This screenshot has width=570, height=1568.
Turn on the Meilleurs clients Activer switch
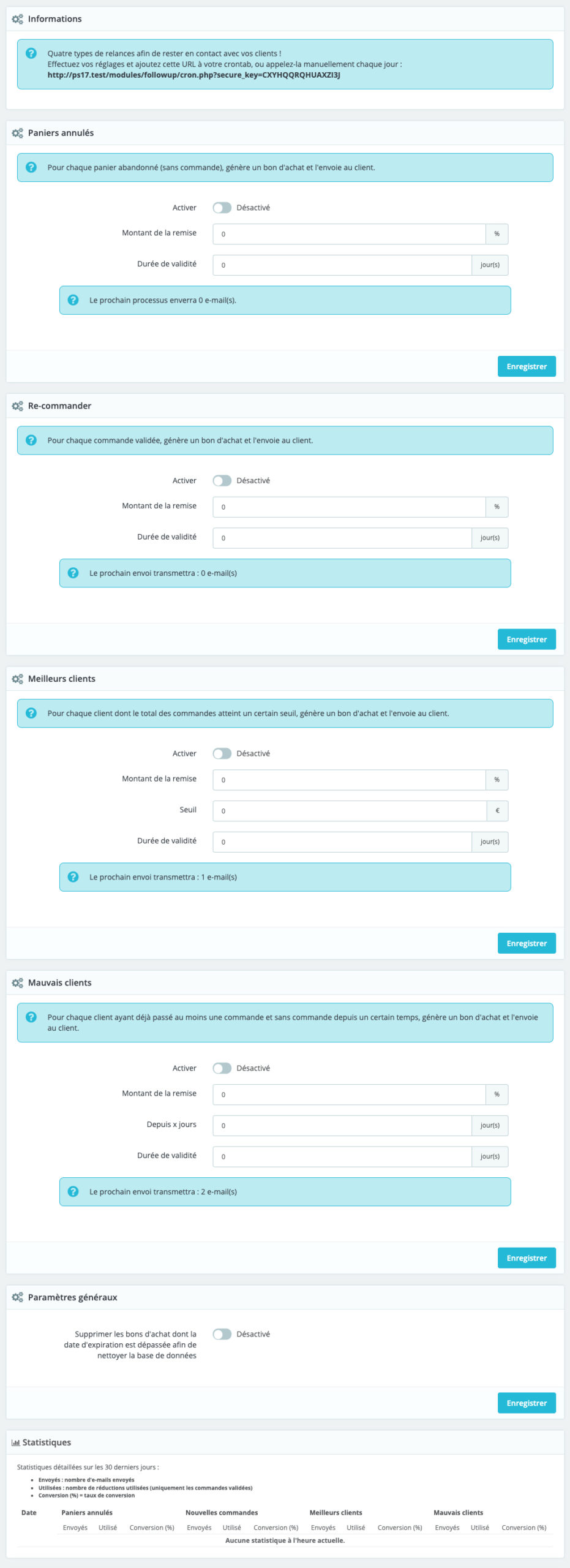[x=222, y=753]
